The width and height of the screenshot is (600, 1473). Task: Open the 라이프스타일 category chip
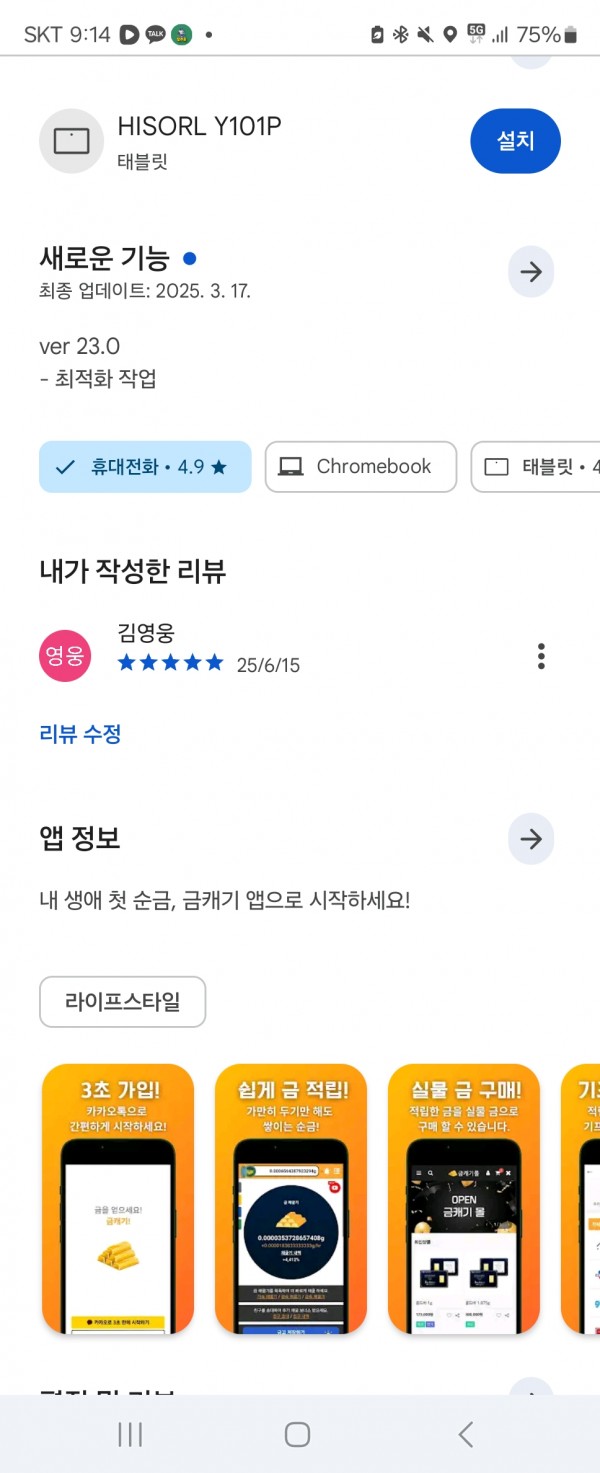123,1002
